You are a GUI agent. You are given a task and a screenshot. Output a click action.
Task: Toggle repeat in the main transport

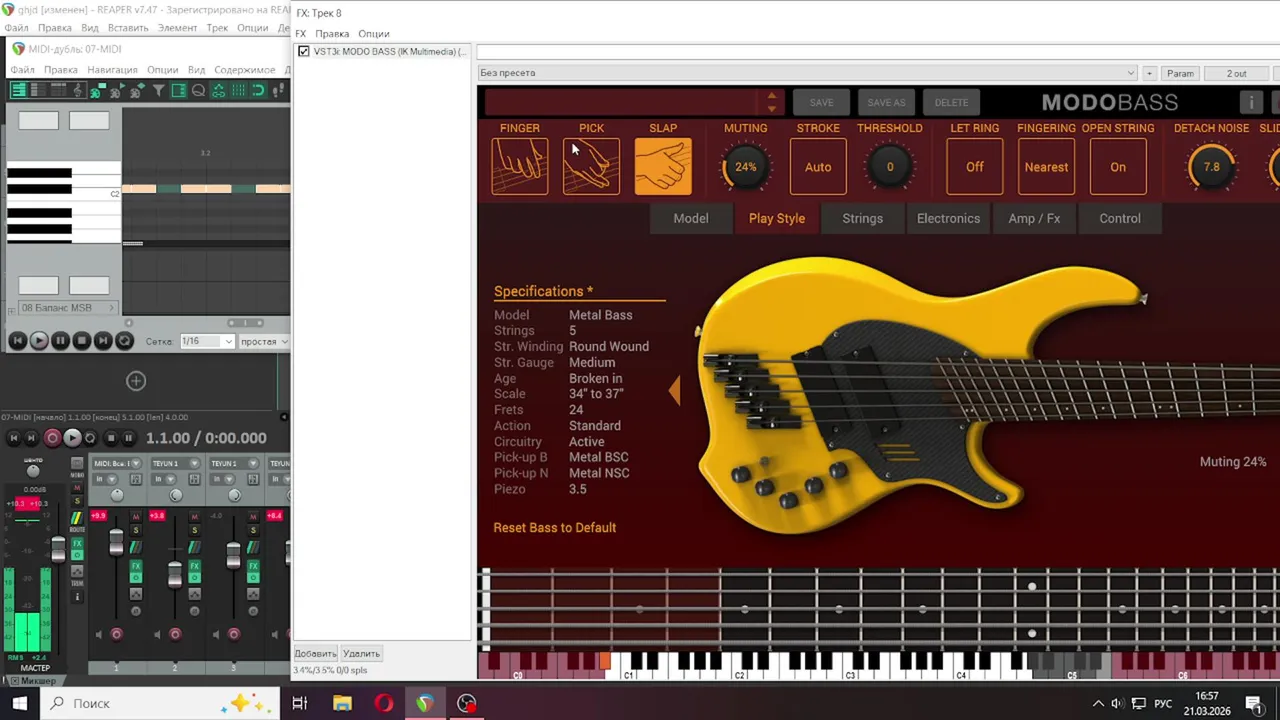pos(90,438)
